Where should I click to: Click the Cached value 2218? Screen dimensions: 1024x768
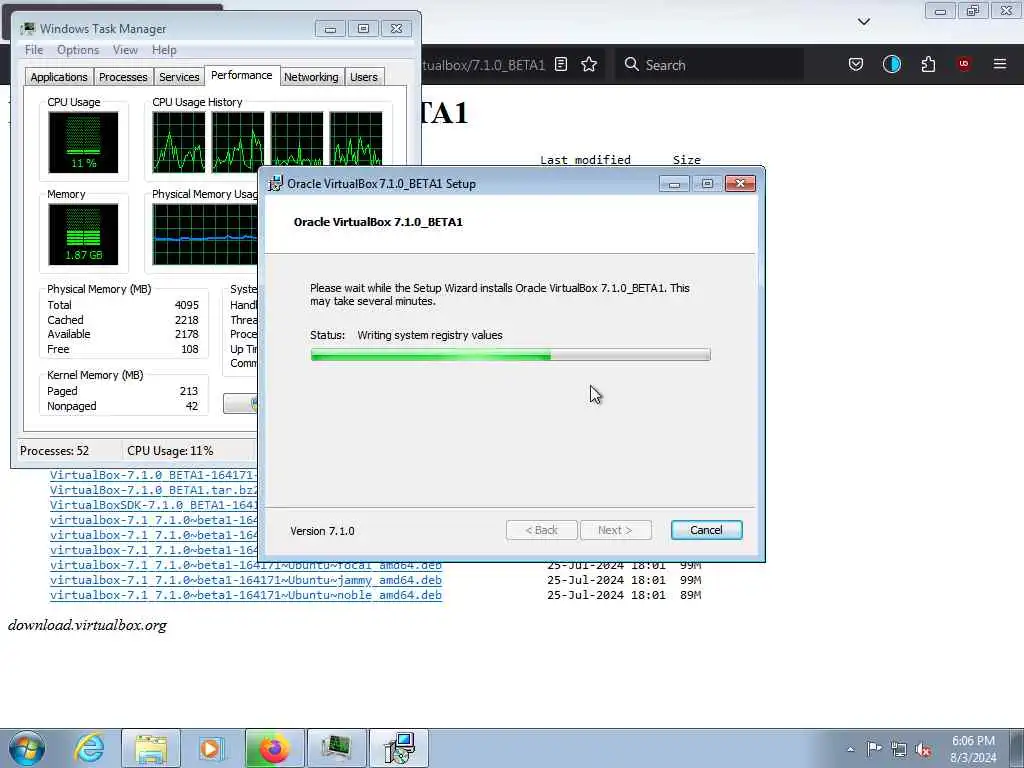[187, 320]
